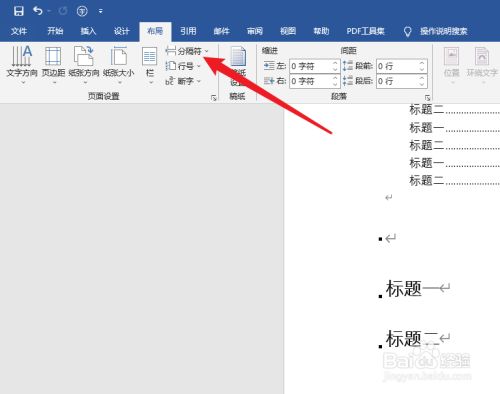This screenshot has height=394, width=500.
Task: Adjust 段前 spacing spinner arrows
Action: point(422,66)
